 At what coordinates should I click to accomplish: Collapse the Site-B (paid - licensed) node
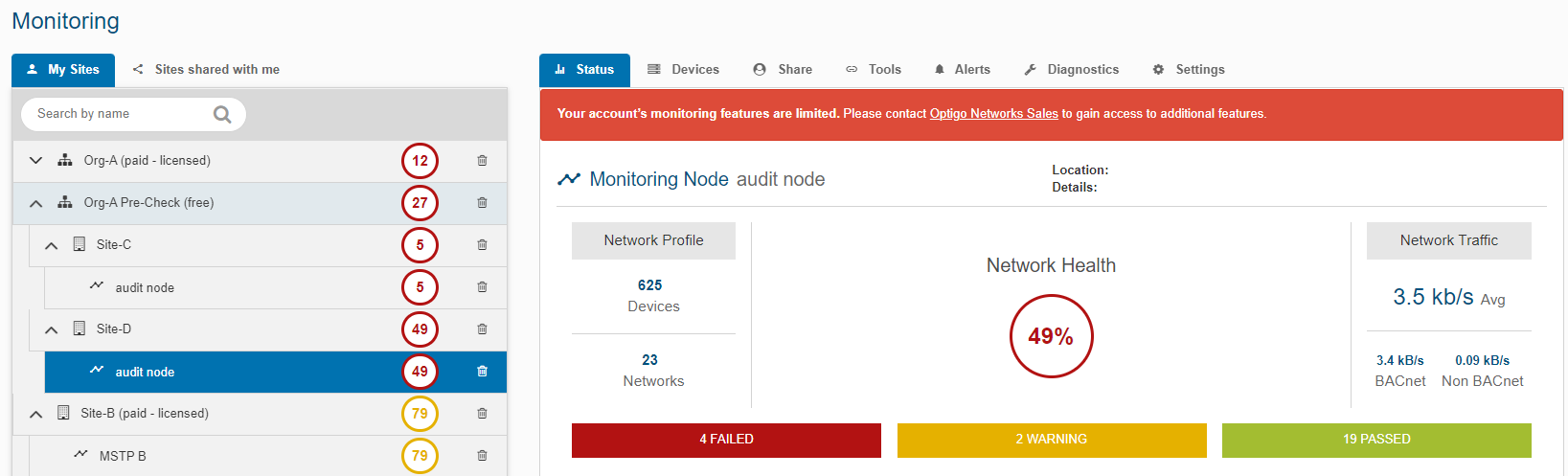point(35,414)
